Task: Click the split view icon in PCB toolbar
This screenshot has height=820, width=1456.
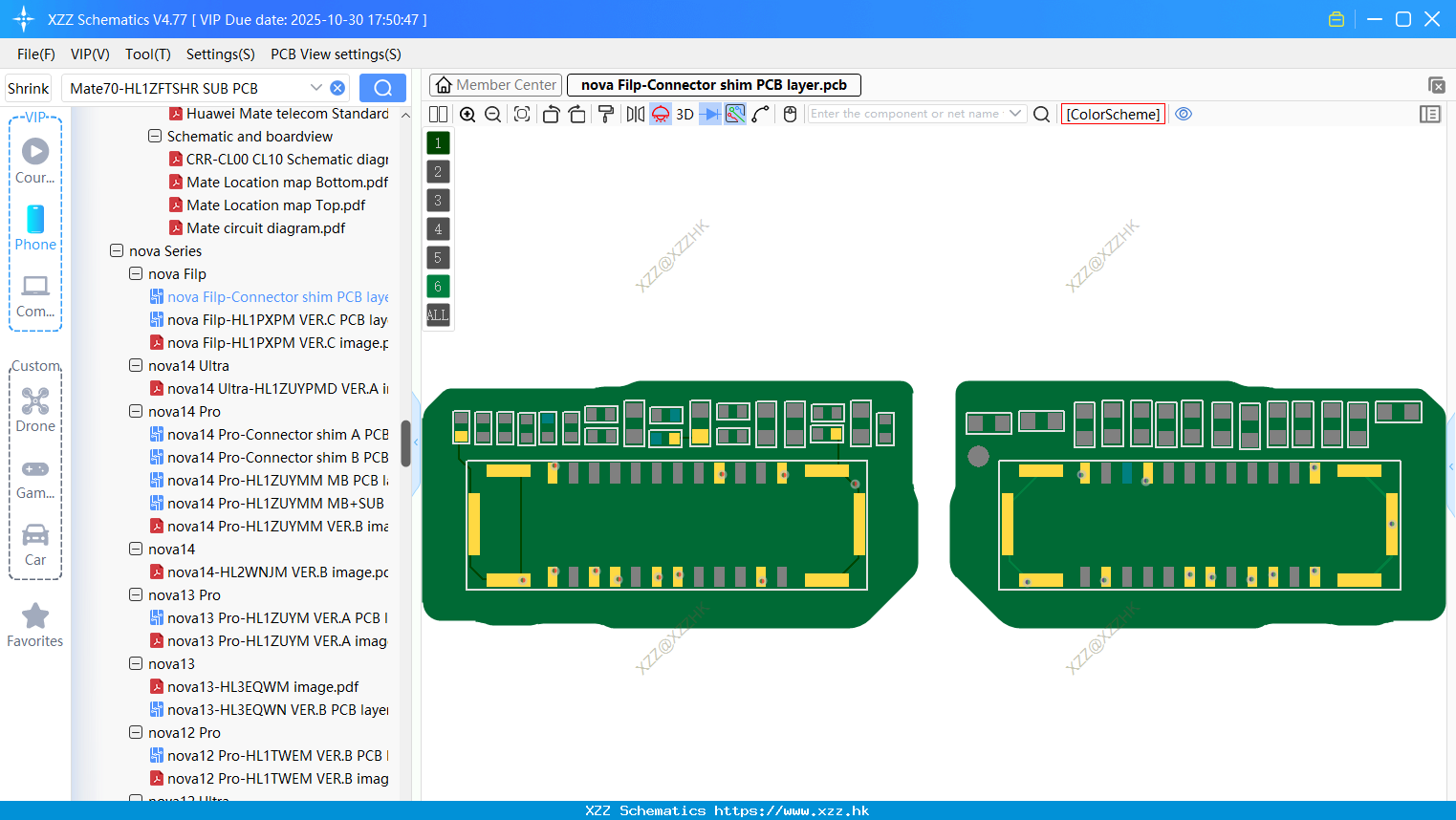Action: point(438,114)
